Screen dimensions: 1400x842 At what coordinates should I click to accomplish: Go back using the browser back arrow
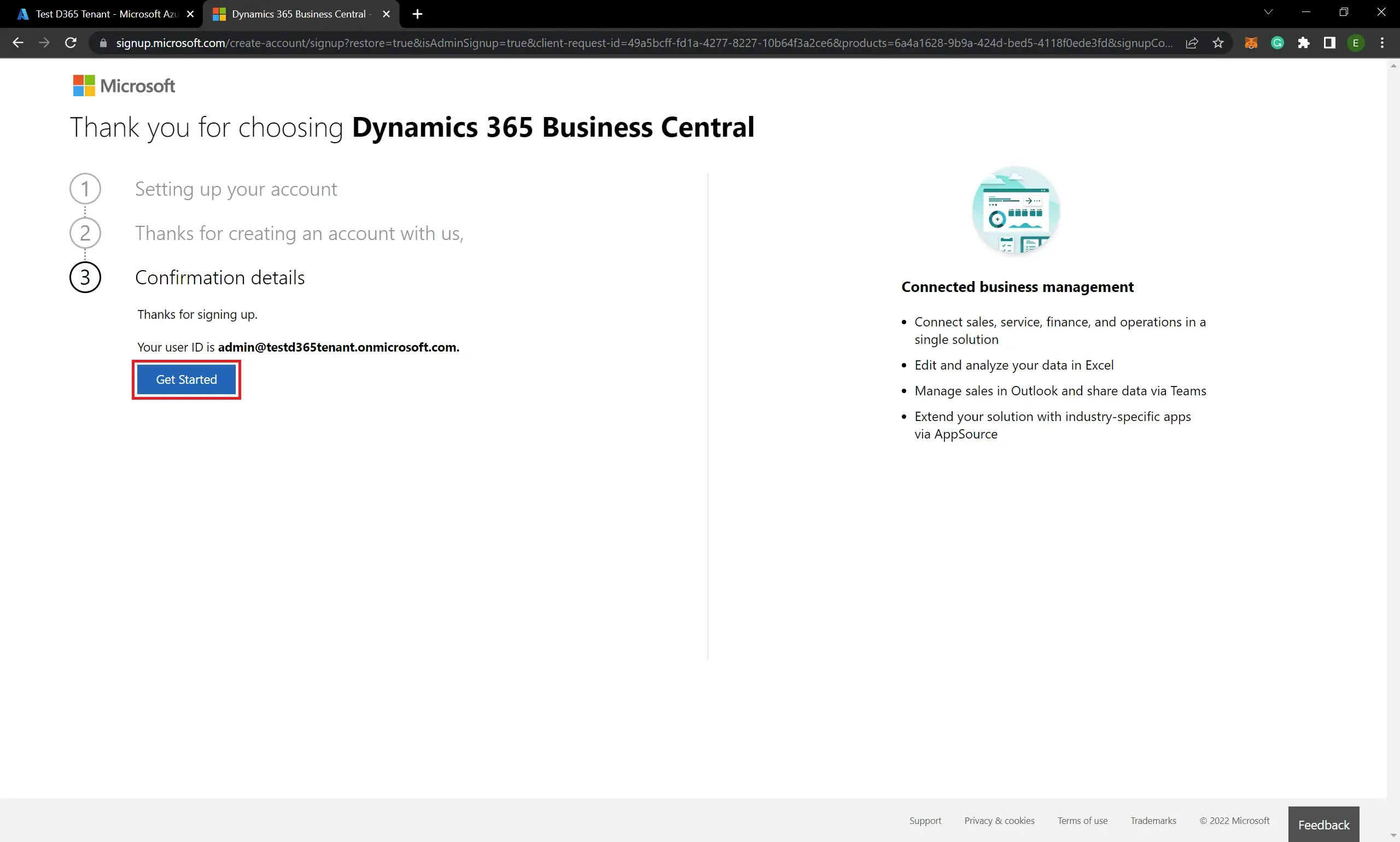(17, 43)
